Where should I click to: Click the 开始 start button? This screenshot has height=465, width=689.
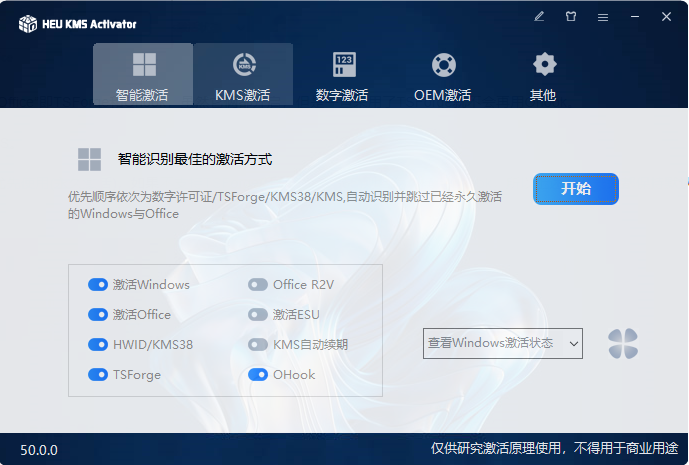click(576, 189)
